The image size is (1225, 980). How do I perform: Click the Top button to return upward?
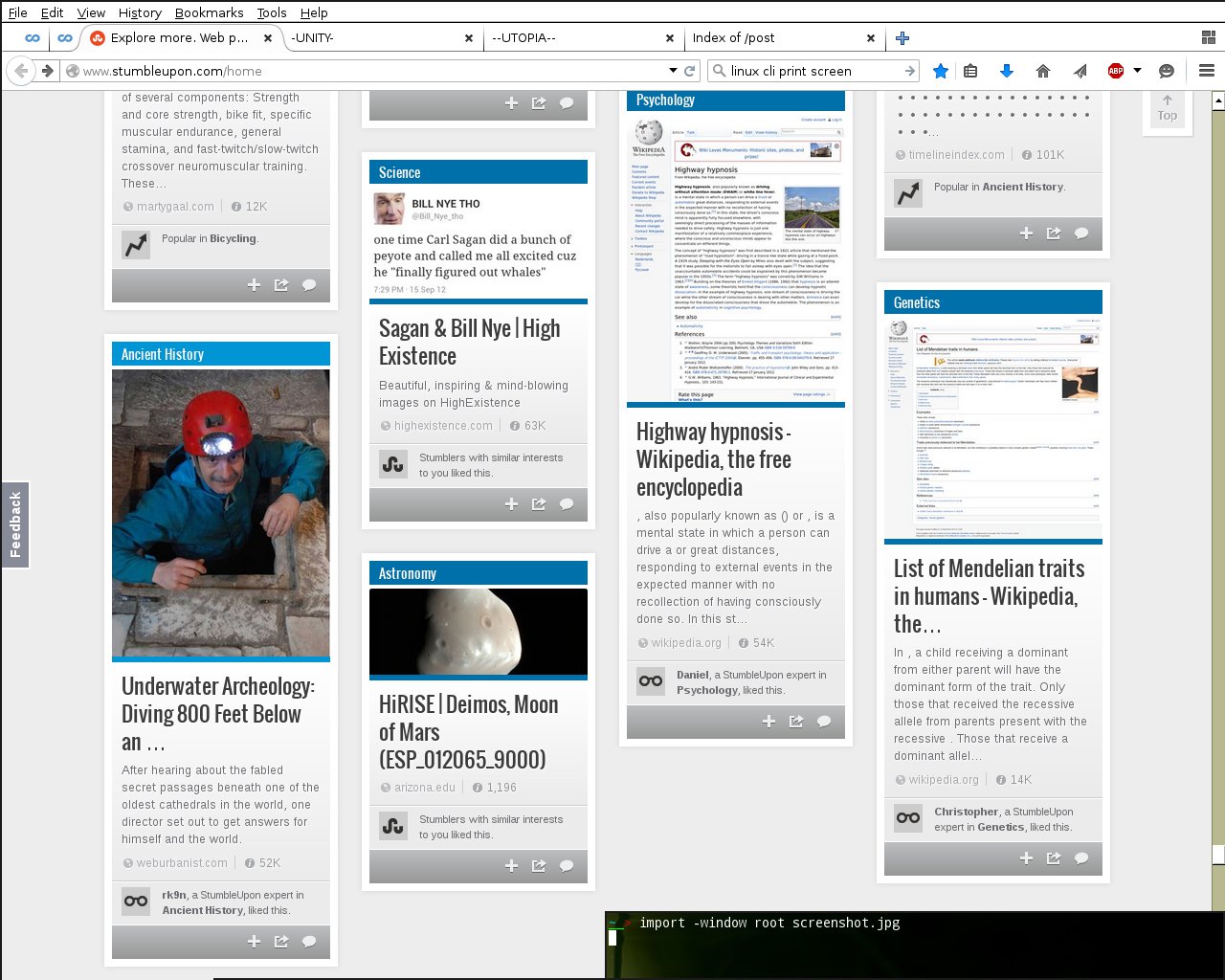pyautogui.click(x=1167, y=108)
